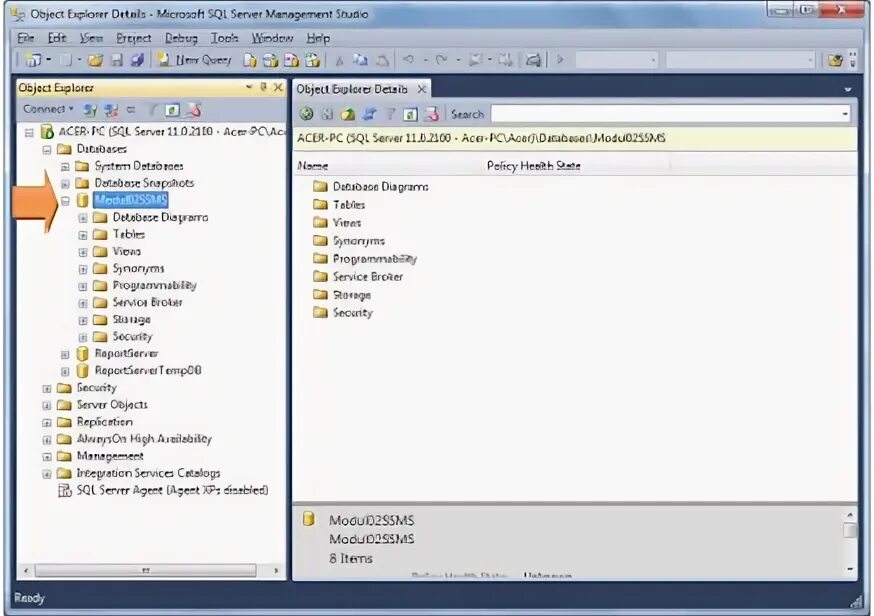This screenshot has height=616, width=874.
Task: Toggle auto-hide pin on Object Explorer
Action: click(x=264, y=87)
